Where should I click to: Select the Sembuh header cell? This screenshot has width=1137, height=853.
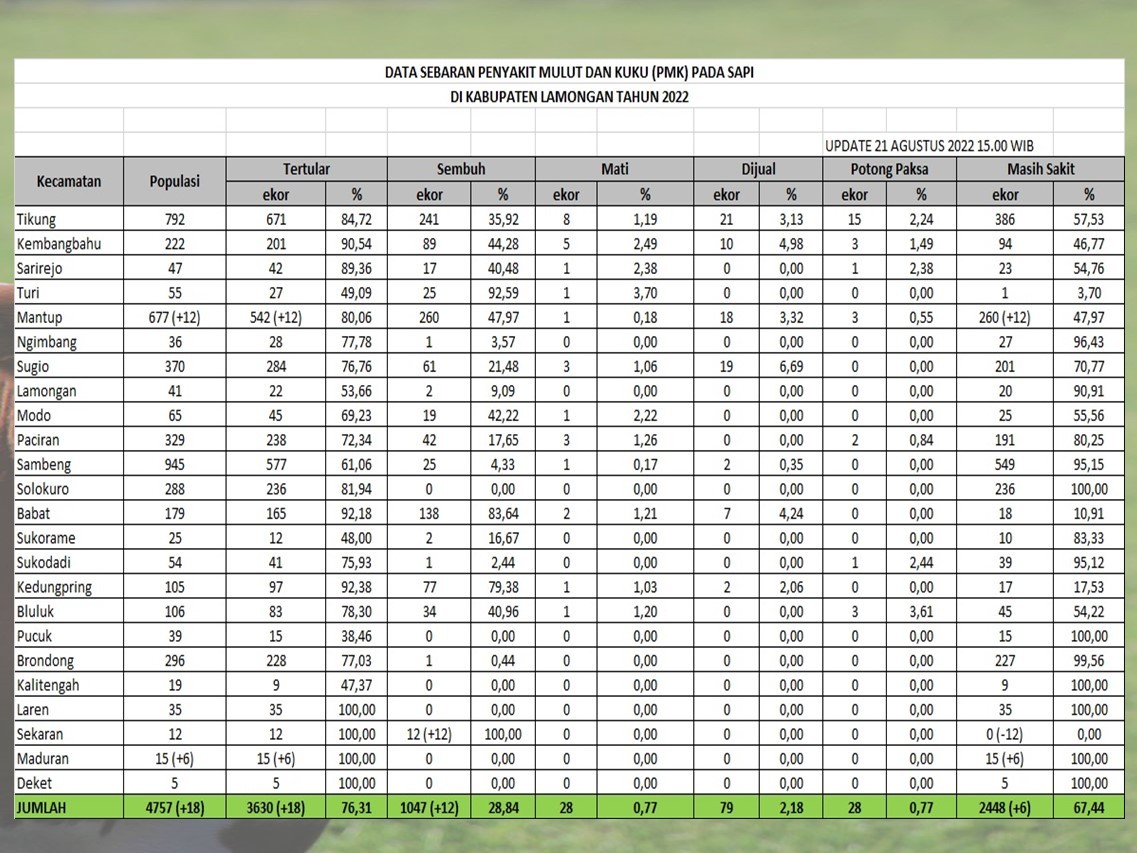click(x=460, y=169)
